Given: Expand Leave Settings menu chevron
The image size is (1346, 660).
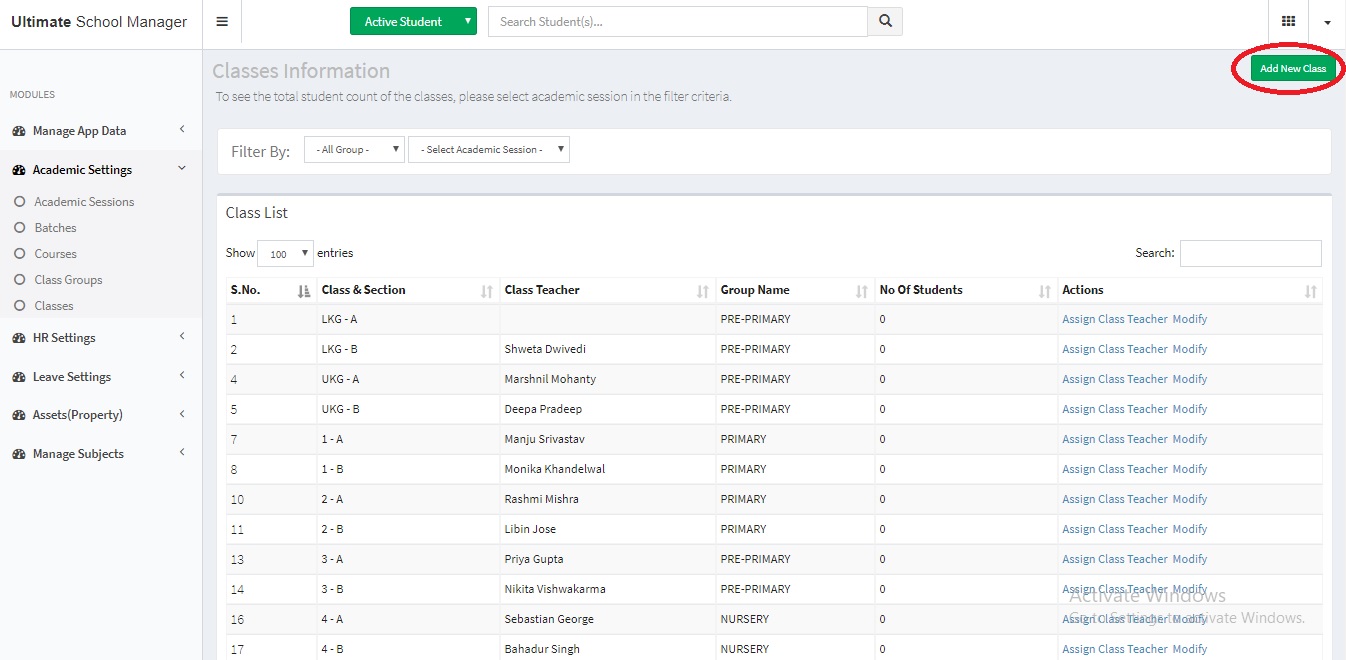Looking at the screenshot, I should pos(182,375).
